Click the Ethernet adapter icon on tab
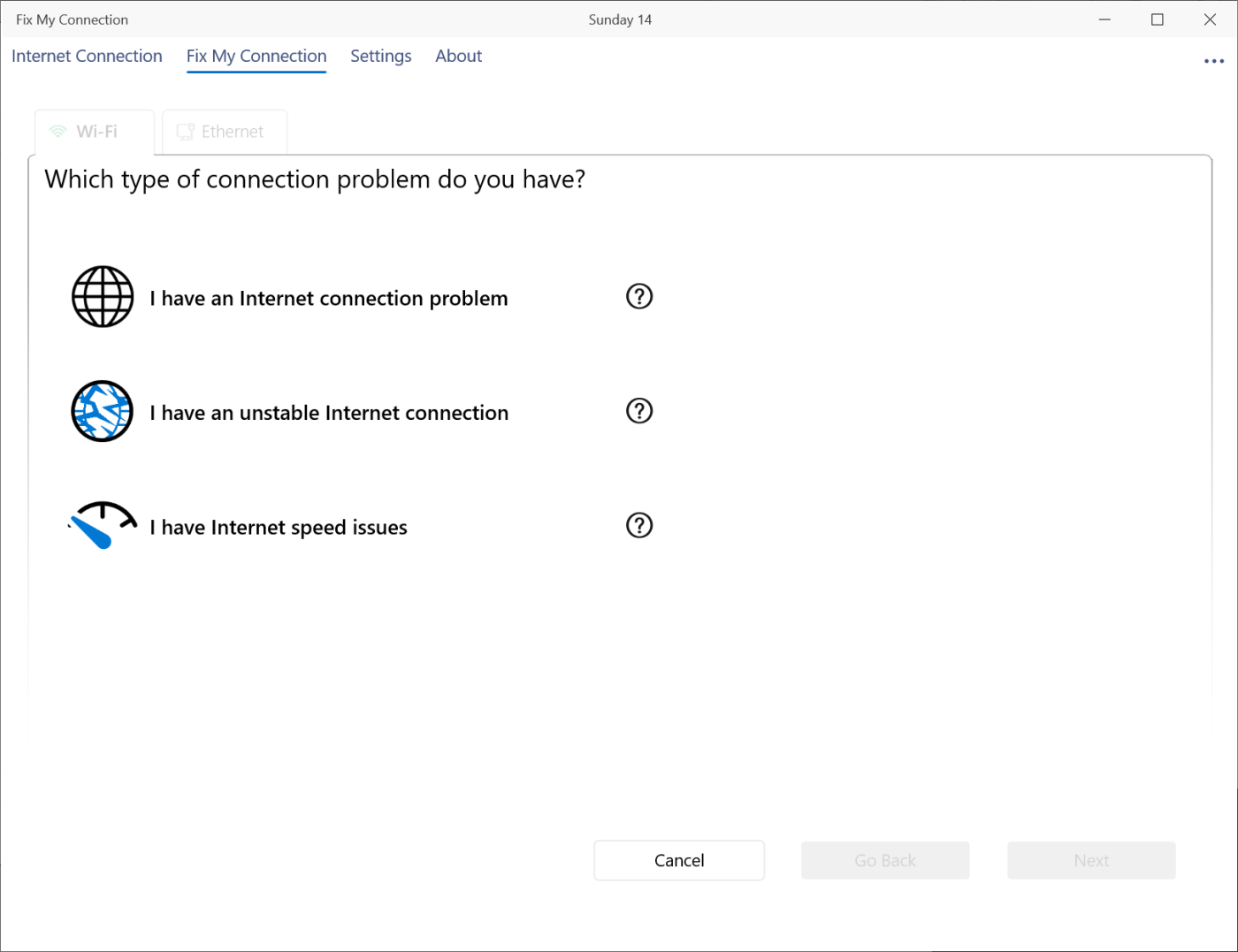 pos(185,132)
